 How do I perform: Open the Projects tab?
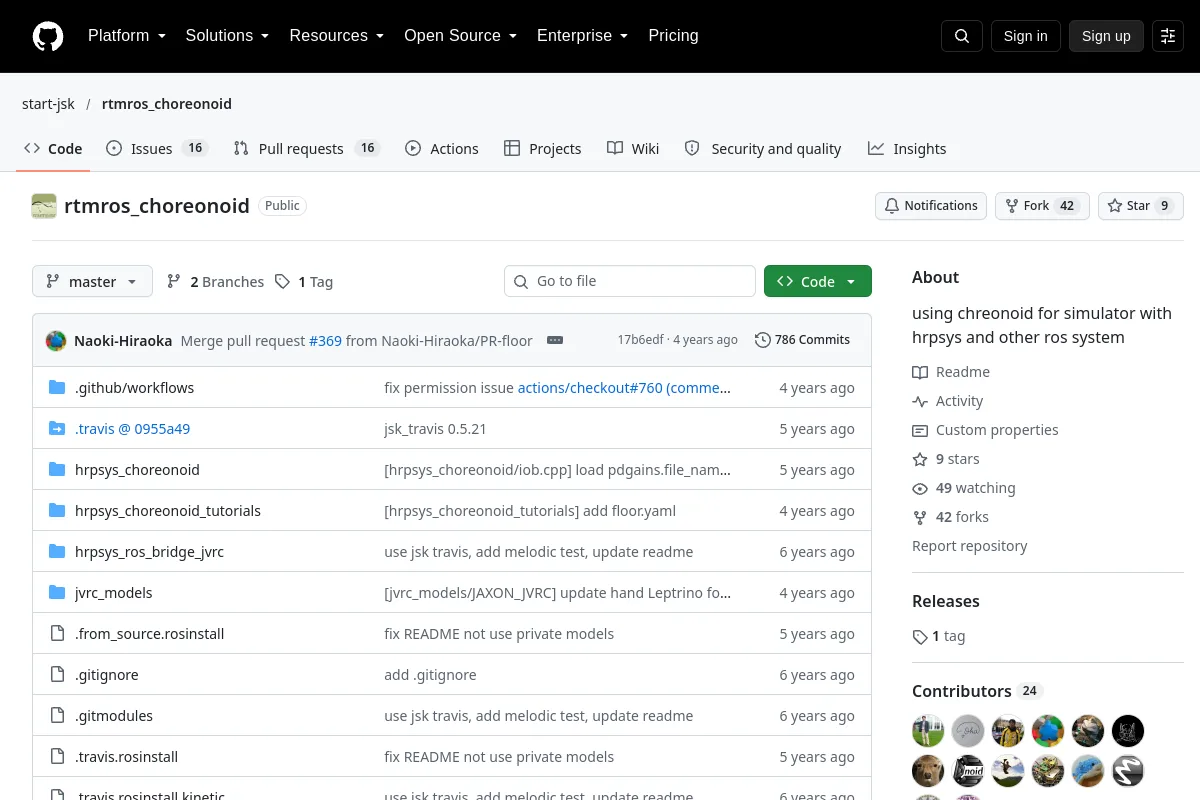pos(542,149)
